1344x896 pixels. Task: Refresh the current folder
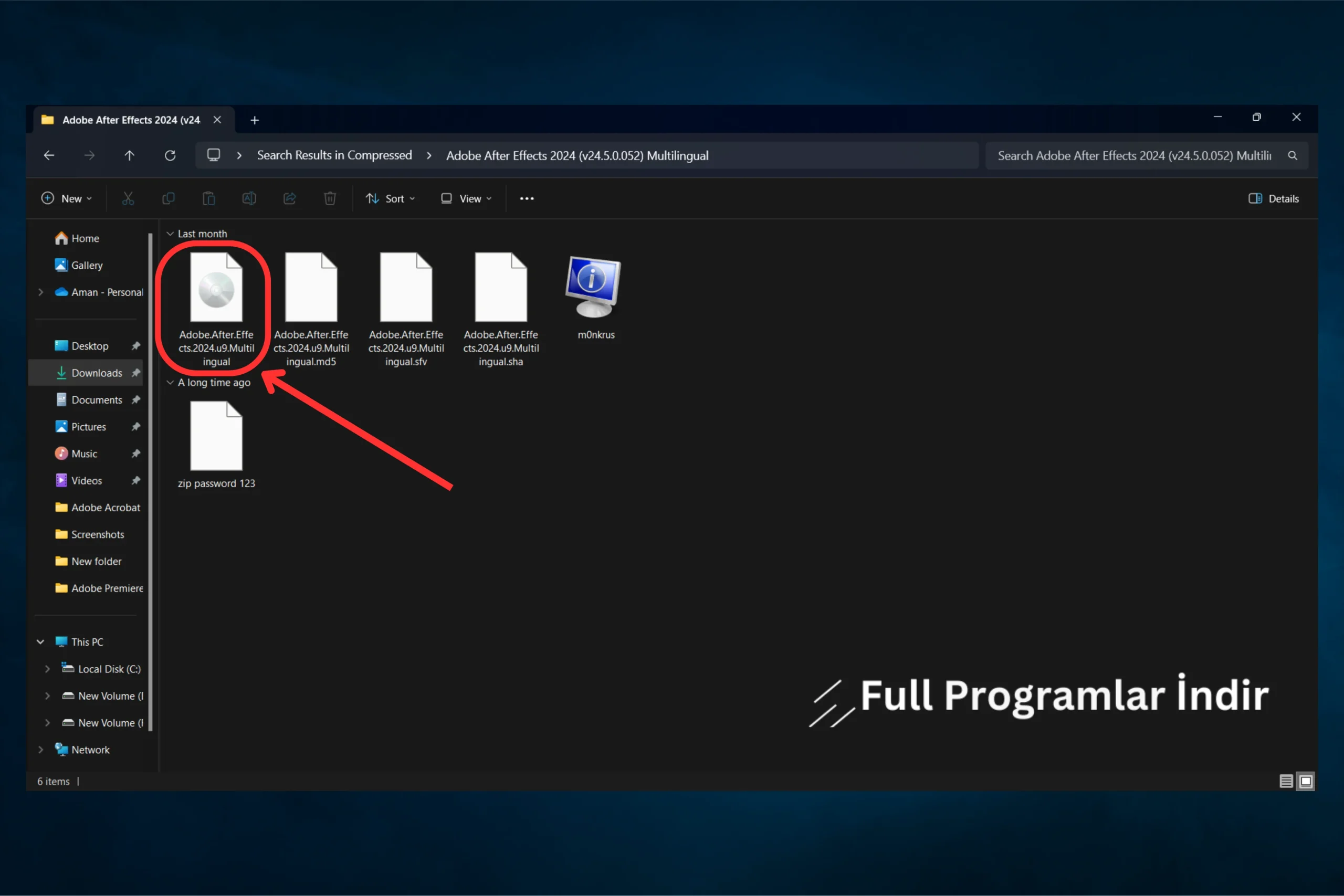coord(170,155)
